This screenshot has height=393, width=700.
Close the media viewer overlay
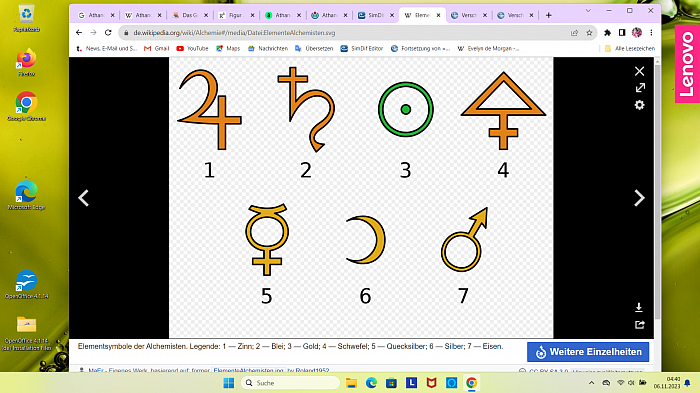pyautogui.click(x=639, y=71)
